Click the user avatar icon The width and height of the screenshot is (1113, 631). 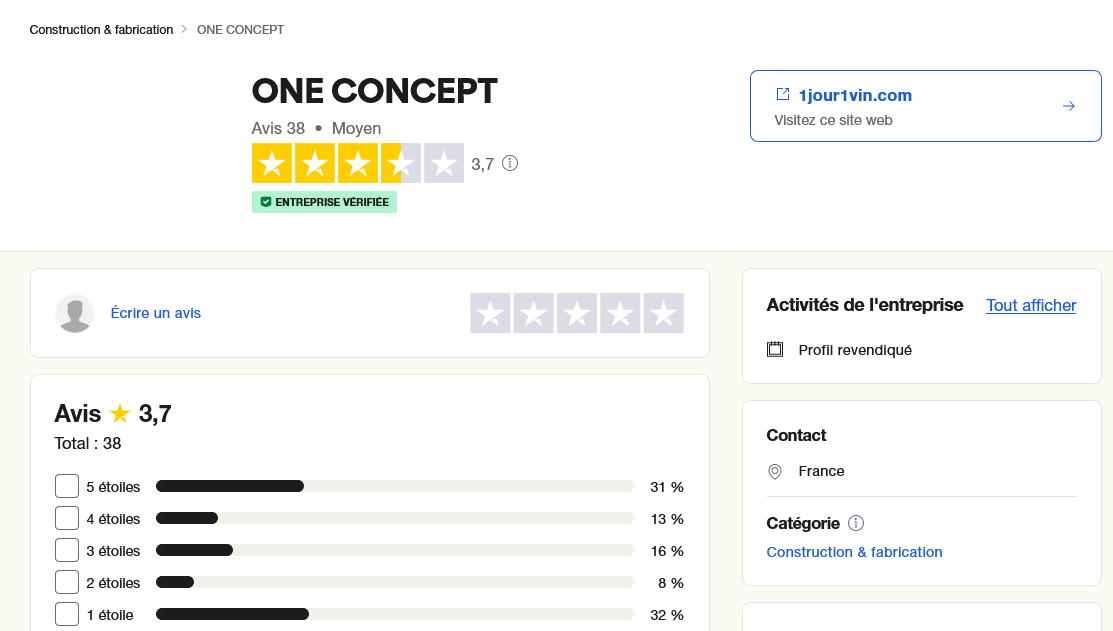(75, 313)
